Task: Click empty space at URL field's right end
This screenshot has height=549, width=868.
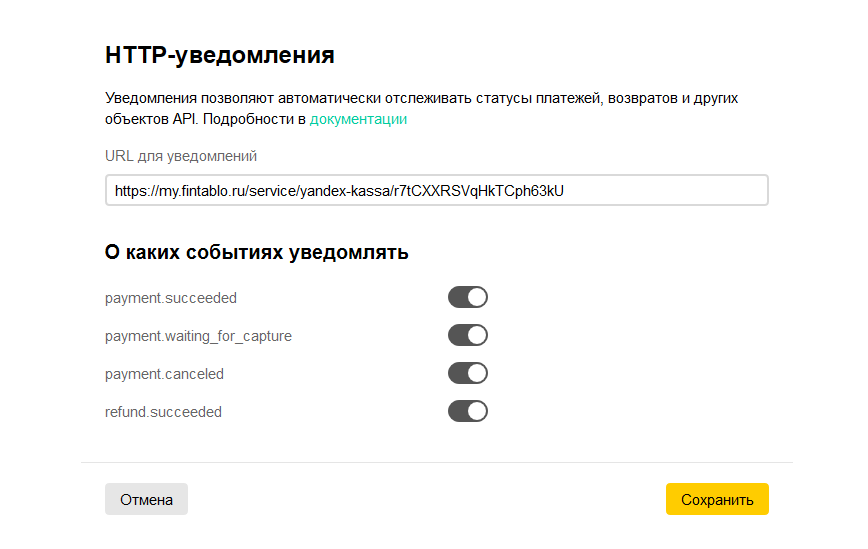Action: pos(664,191)
